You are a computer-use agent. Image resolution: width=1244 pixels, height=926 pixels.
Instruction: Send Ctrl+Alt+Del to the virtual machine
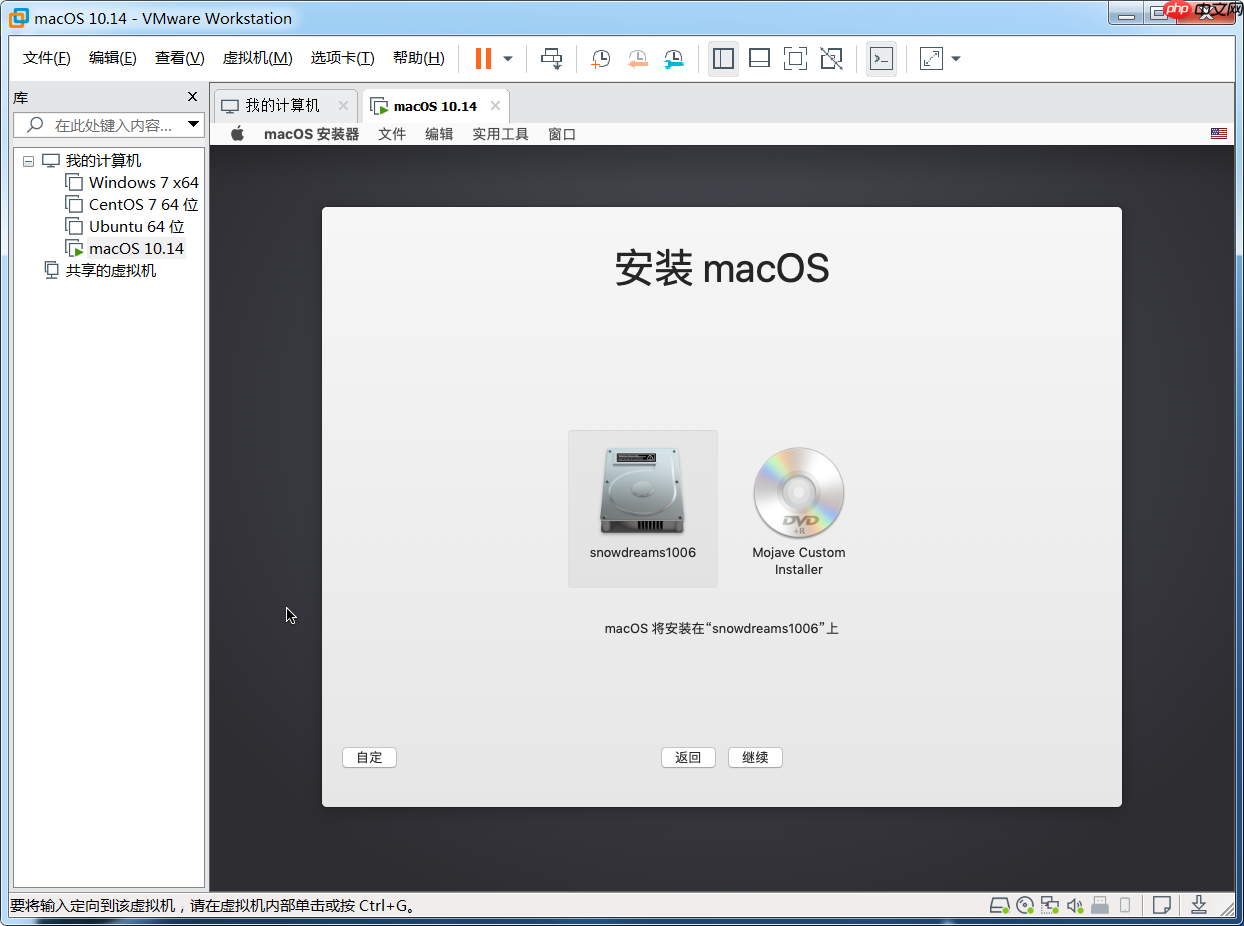tap(552, 58)
